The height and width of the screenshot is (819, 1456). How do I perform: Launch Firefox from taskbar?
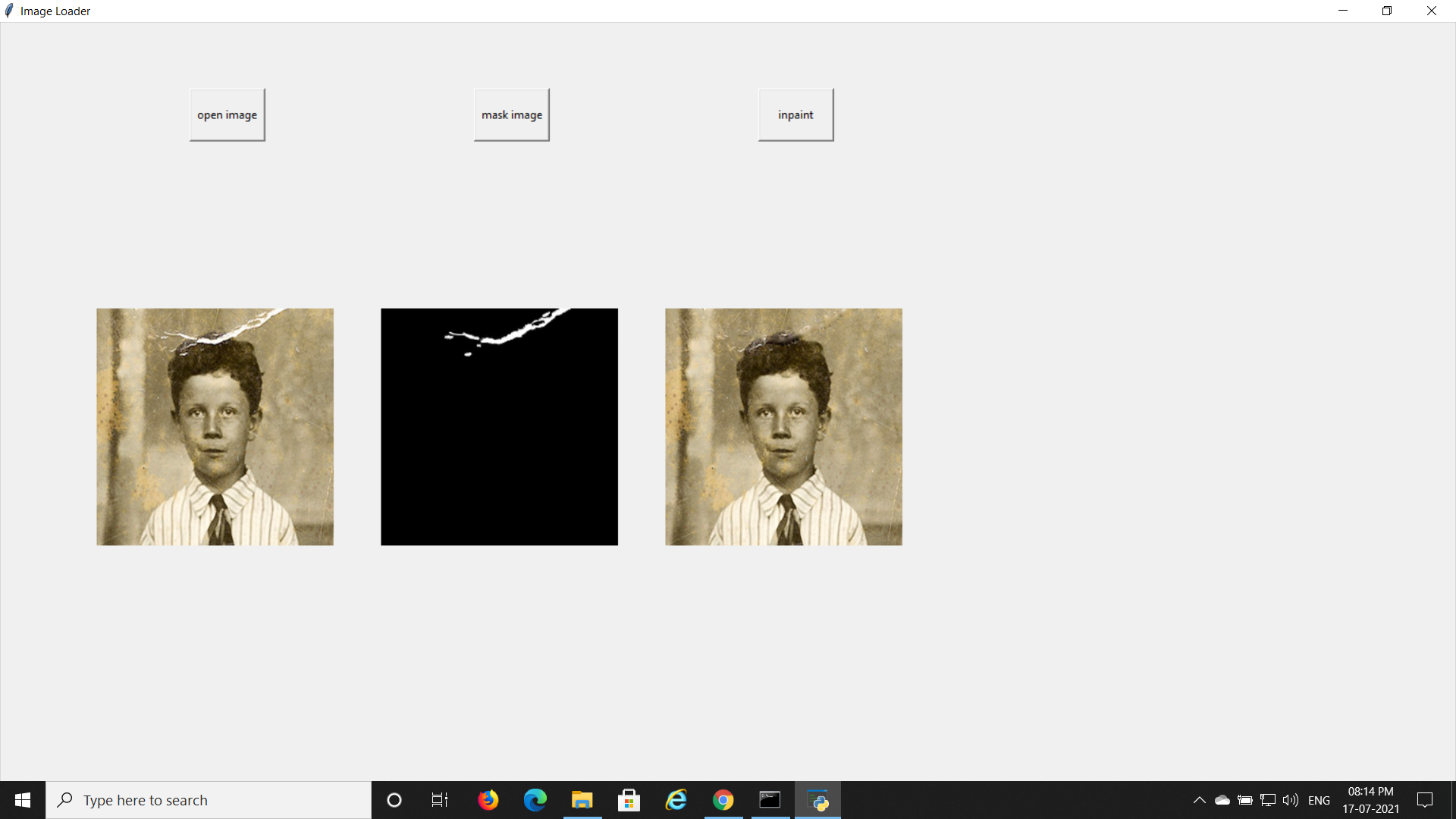pyautogui.click(x=488, y=800)
